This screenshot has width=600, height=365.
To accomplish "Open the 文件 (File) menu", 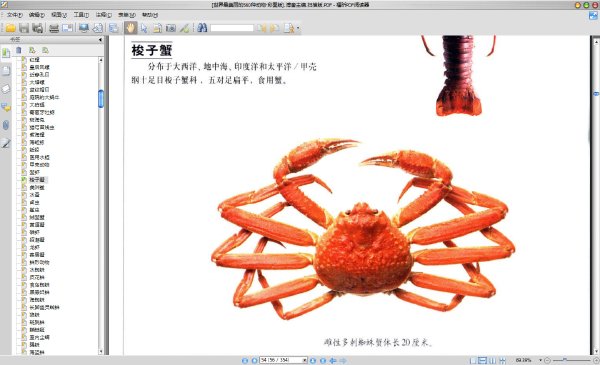I will [x=15, y=15].
